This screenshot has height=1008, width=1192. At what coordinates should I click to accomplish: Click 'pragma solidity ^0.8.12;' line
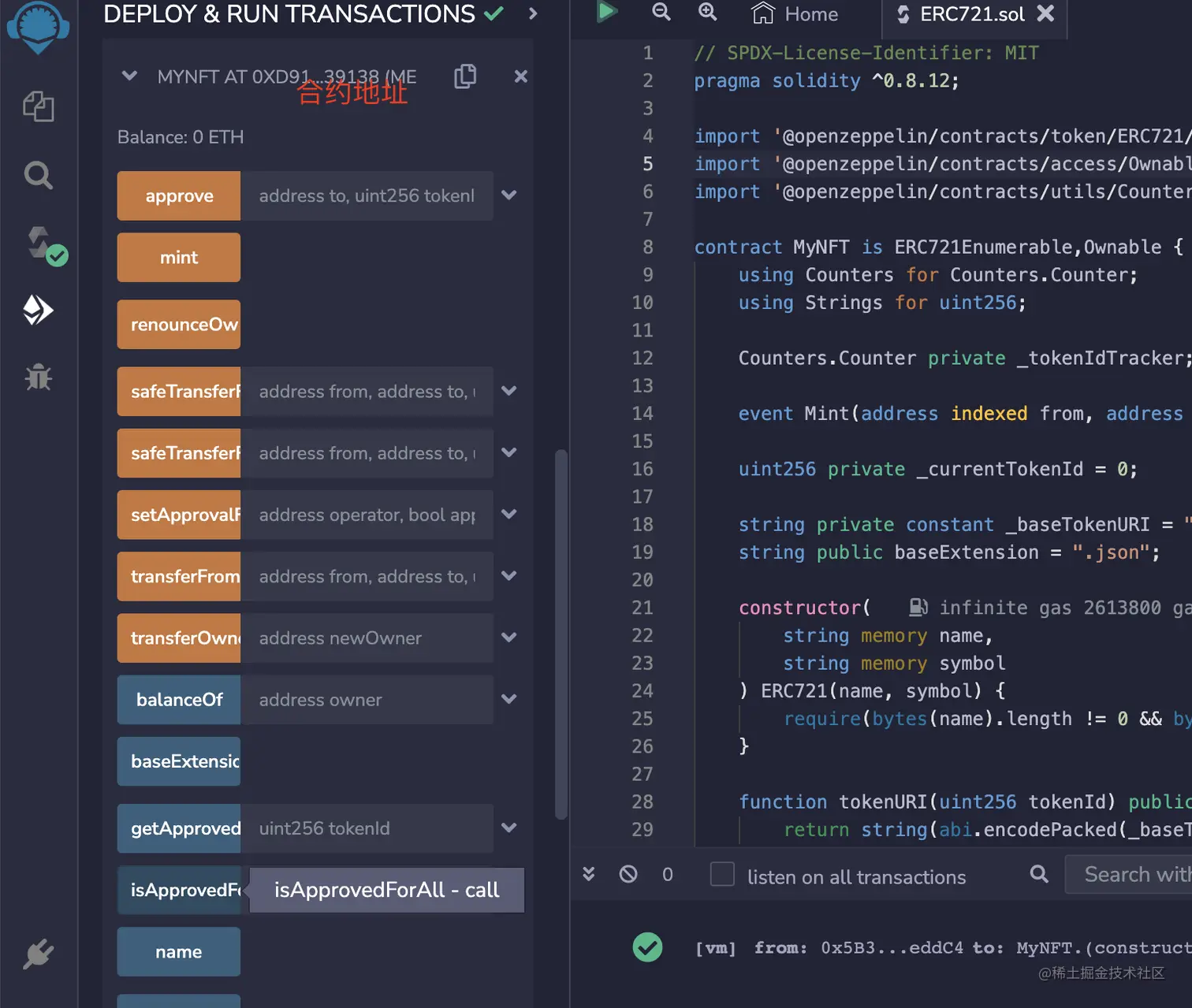[826, 80]
